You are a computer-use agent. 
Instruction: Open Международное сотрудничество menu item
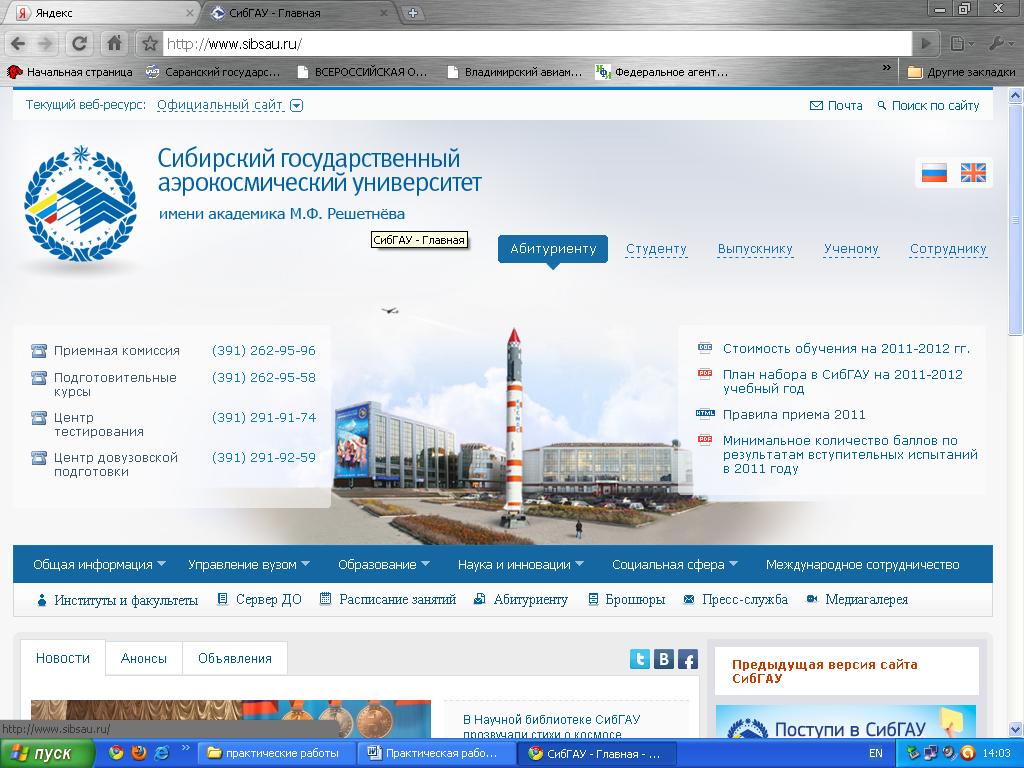coord(862,564)
